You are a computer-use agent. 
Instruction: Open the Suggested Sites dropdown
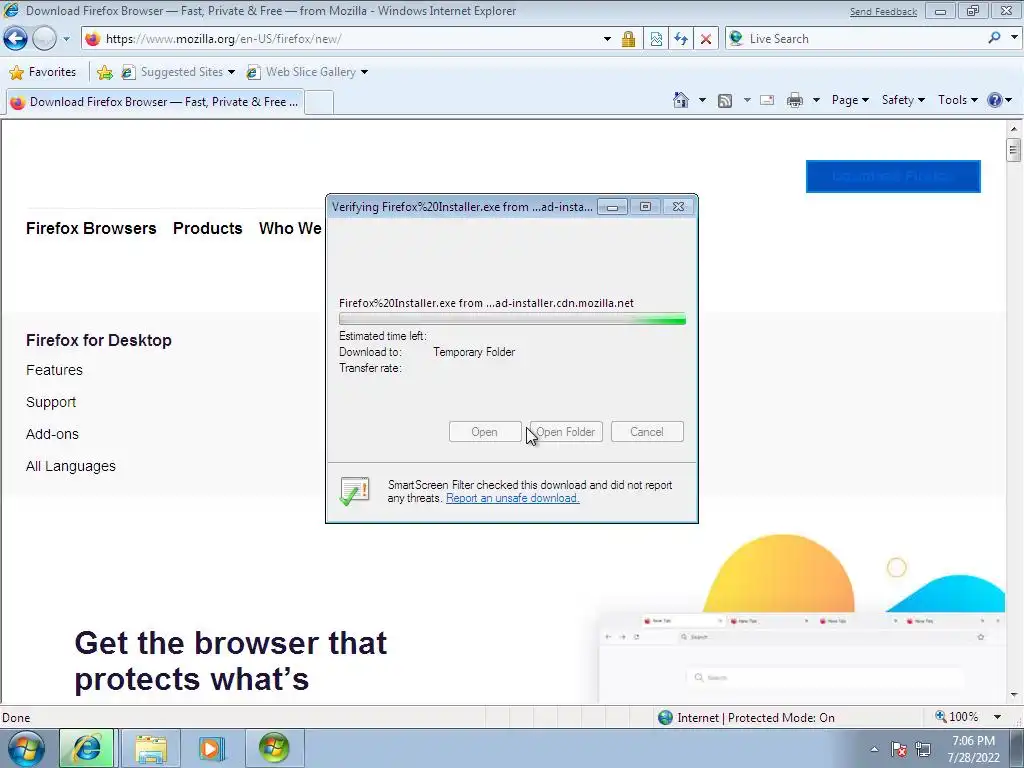click(178, 72)
